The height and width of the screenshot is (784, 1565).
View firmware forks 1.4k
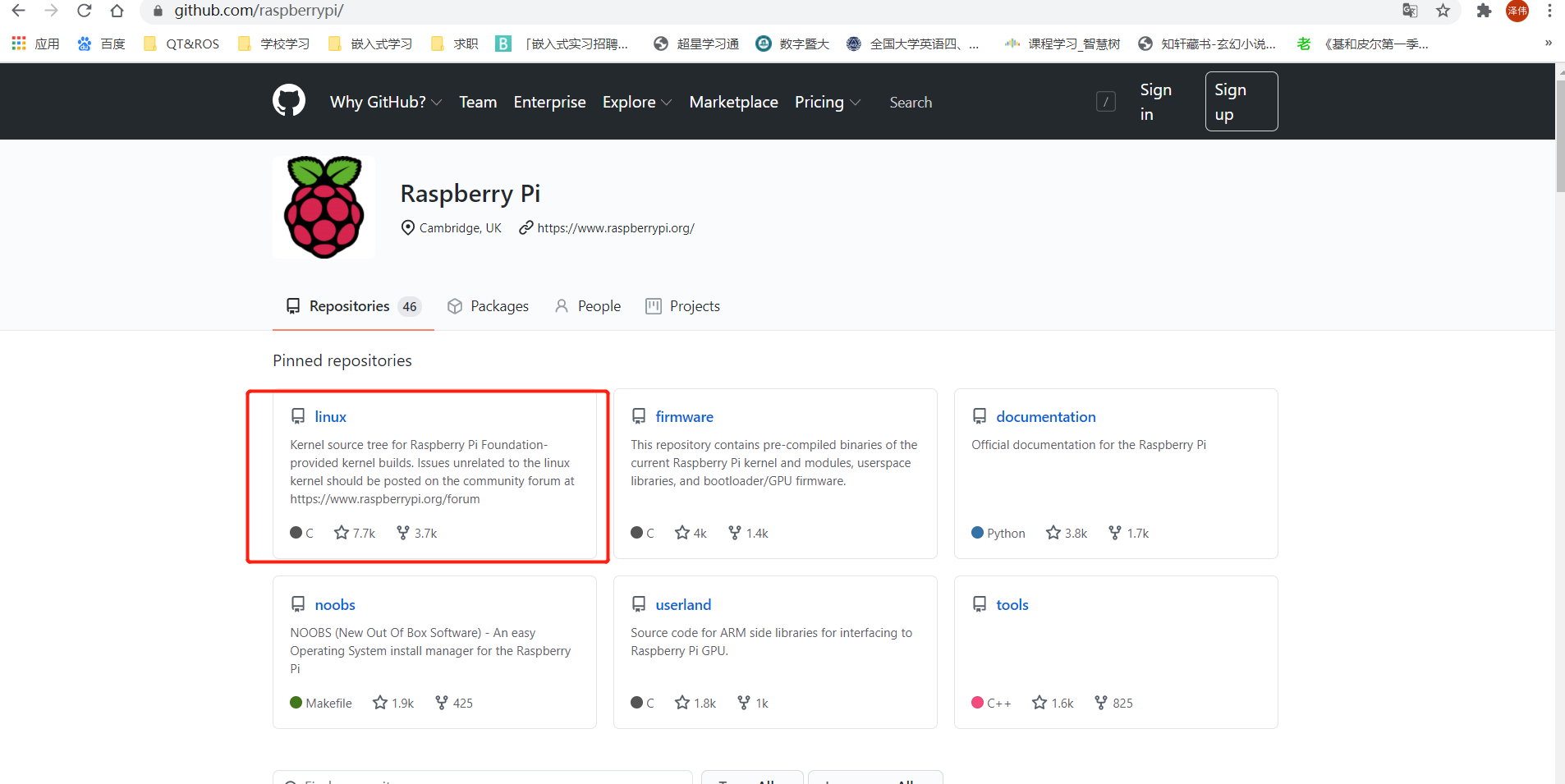(x=748, y=533)
